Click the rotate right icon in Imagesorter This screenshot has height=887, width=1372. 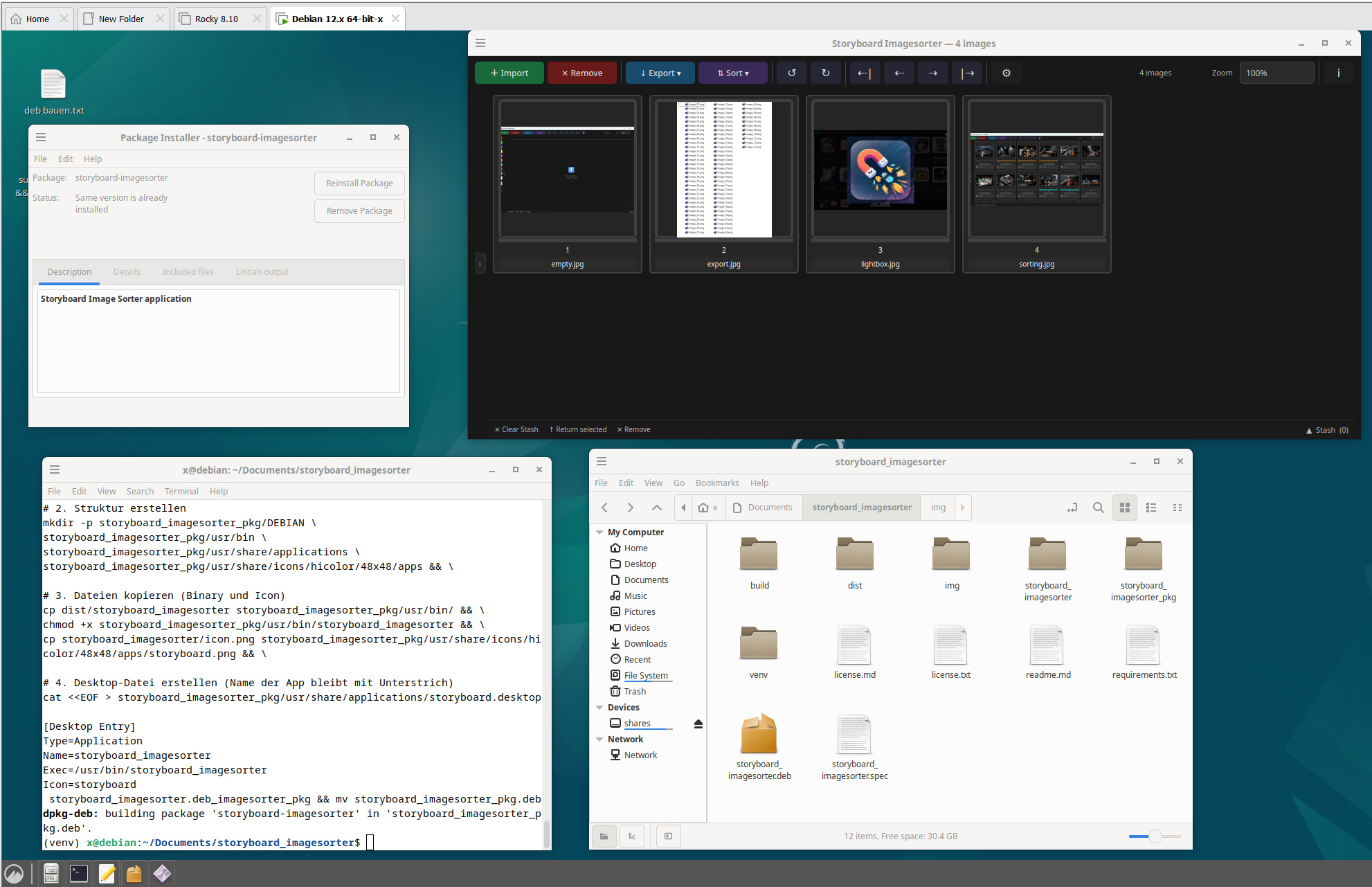click(x=825, y=73)
